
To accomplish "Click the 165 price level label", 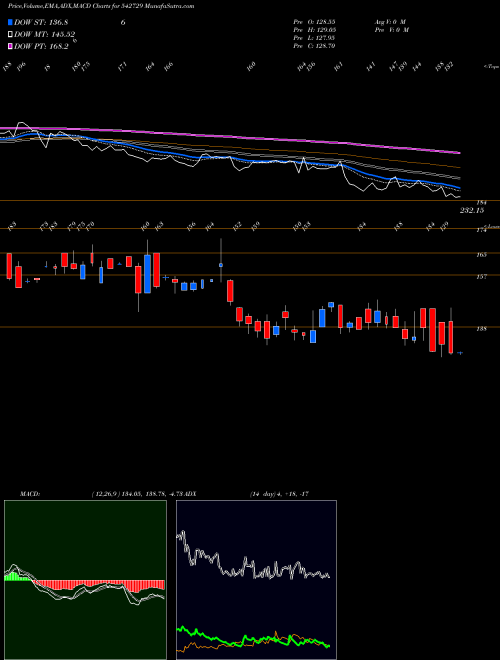I will click(x=482, y=255).
